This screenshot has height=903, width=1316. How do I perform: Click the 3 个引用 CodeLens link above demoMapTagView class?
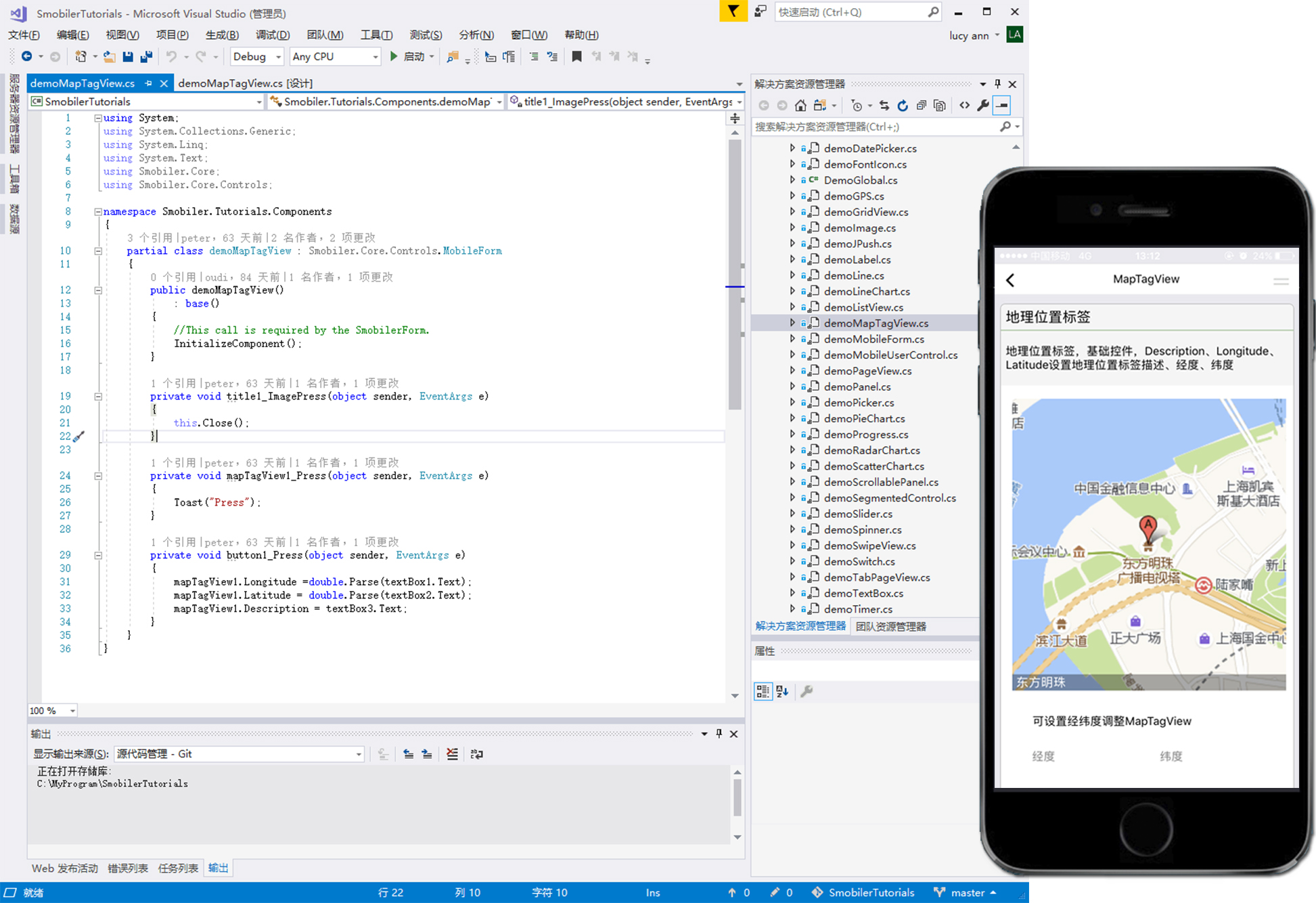150,238
